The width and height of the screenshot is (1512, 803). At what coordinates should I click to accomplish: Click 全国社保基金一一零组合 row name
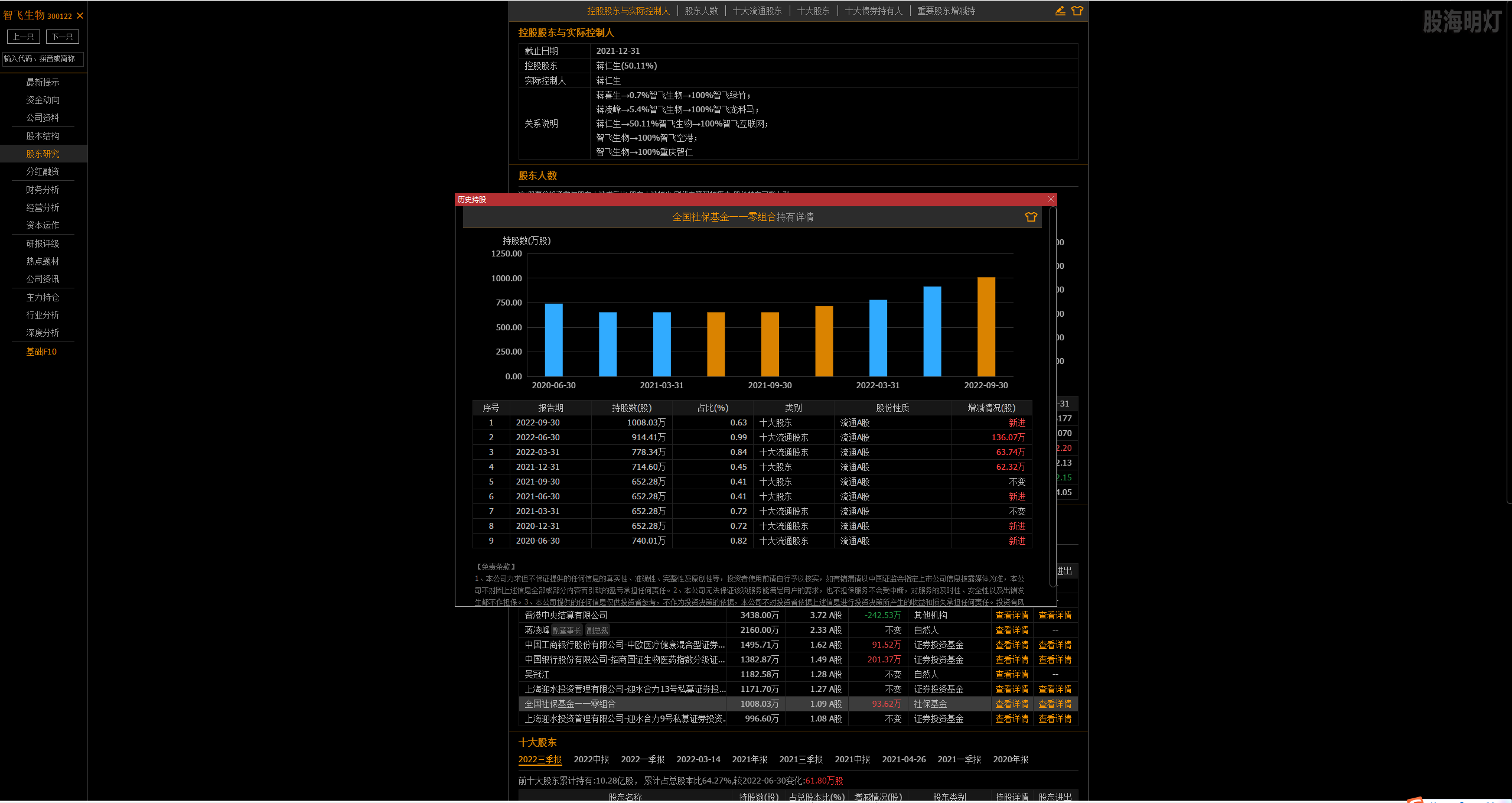pos(570,704)
